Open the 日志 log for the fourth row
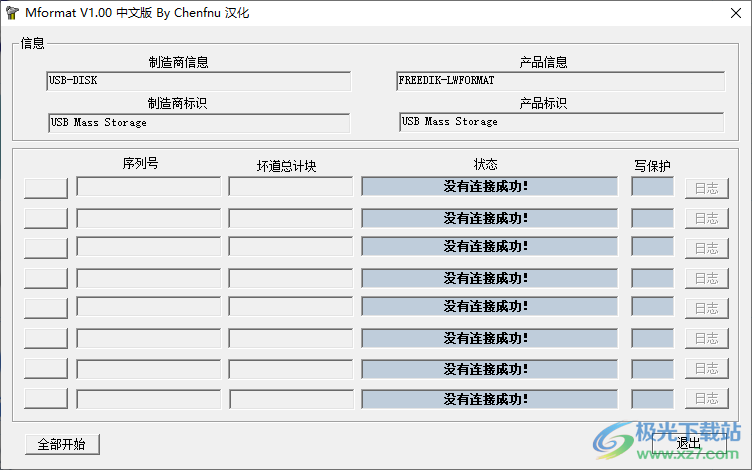The image size is (752, 470). click(x=706, y=279)
